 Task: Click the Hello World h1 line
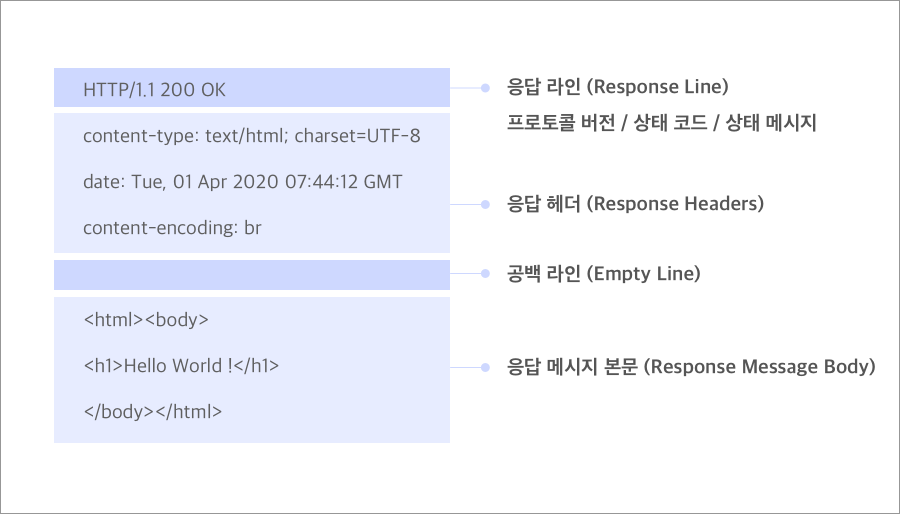pos(181,365)
